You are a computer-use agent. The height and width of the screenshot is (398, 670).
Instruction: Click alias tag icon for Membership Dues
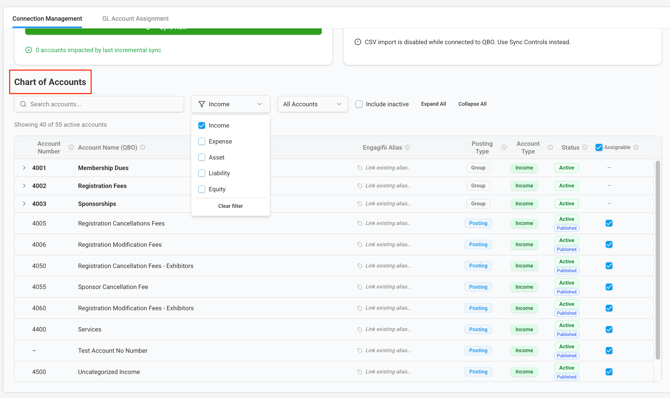point(360,168)
